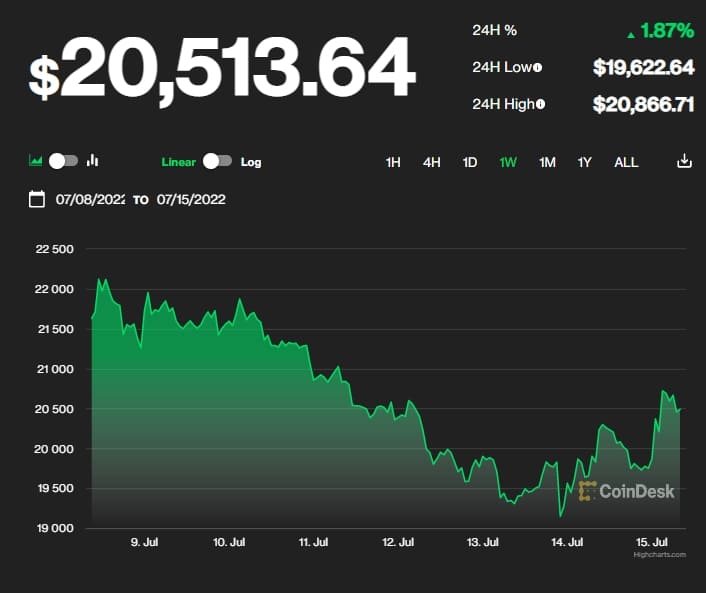Click the green up-arrow change indicator
Screen dimensions: 706x593
click(x=631, y=35)
